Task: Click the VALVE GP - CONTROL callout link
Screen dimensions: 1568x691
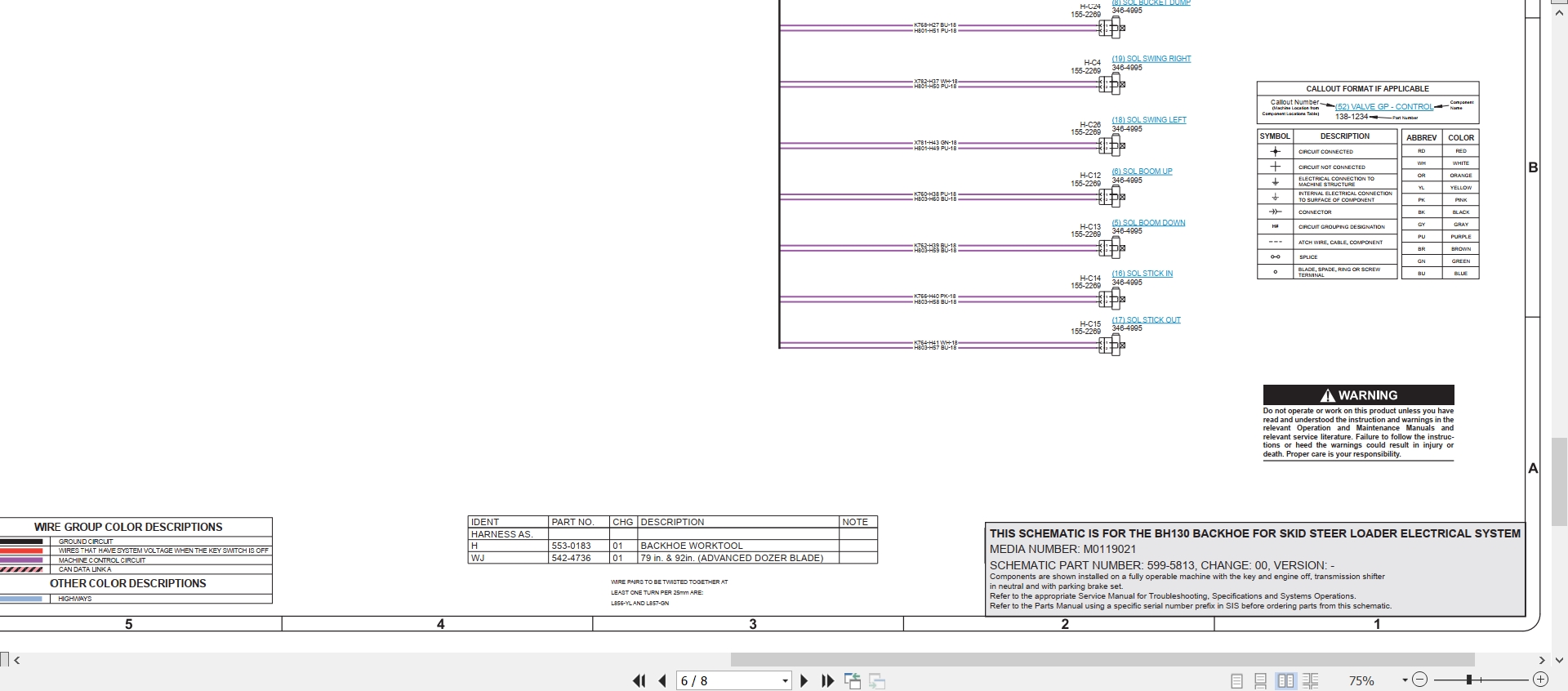Action: [1384, 107]
